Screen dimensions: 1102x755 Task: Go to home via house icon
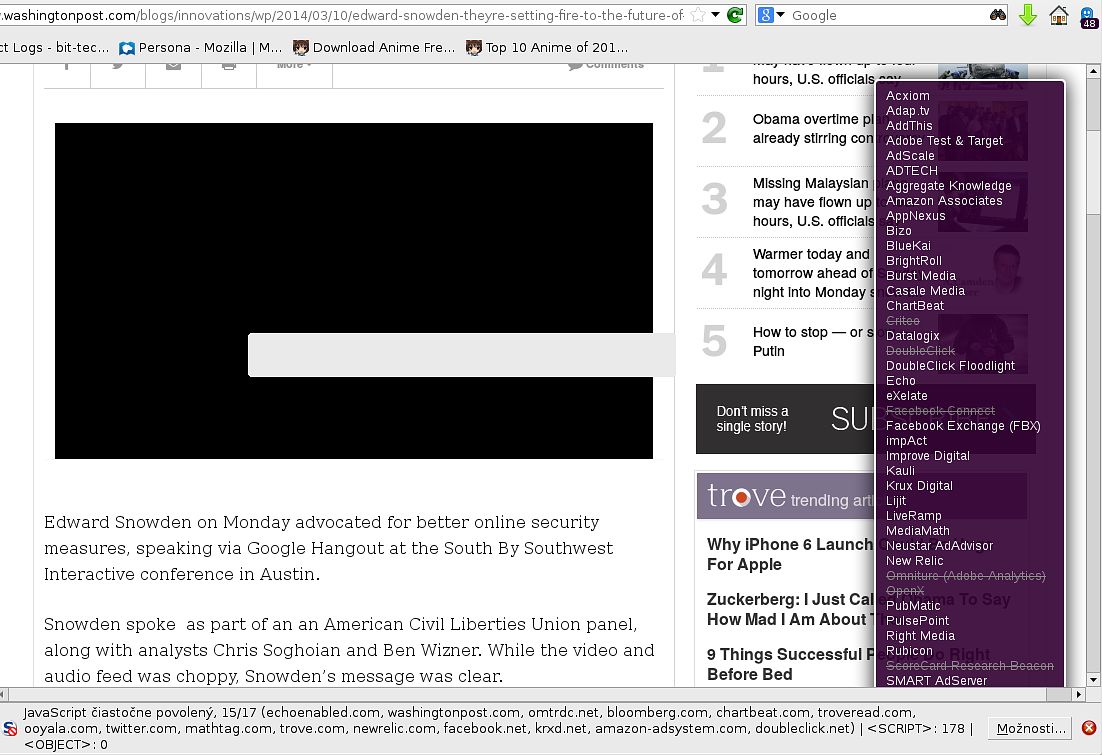pos(1058,15)
